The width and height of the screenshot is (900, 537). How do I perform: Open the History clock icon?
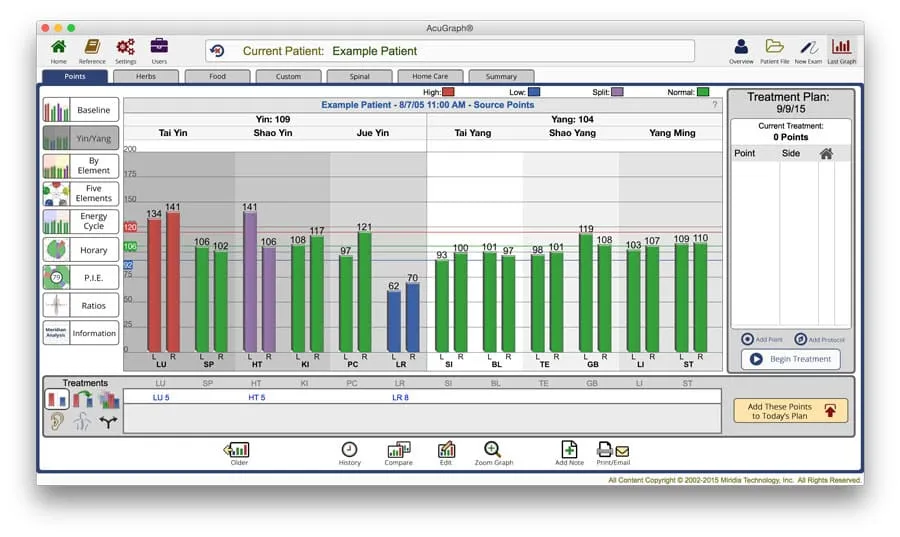click(349, 453)
